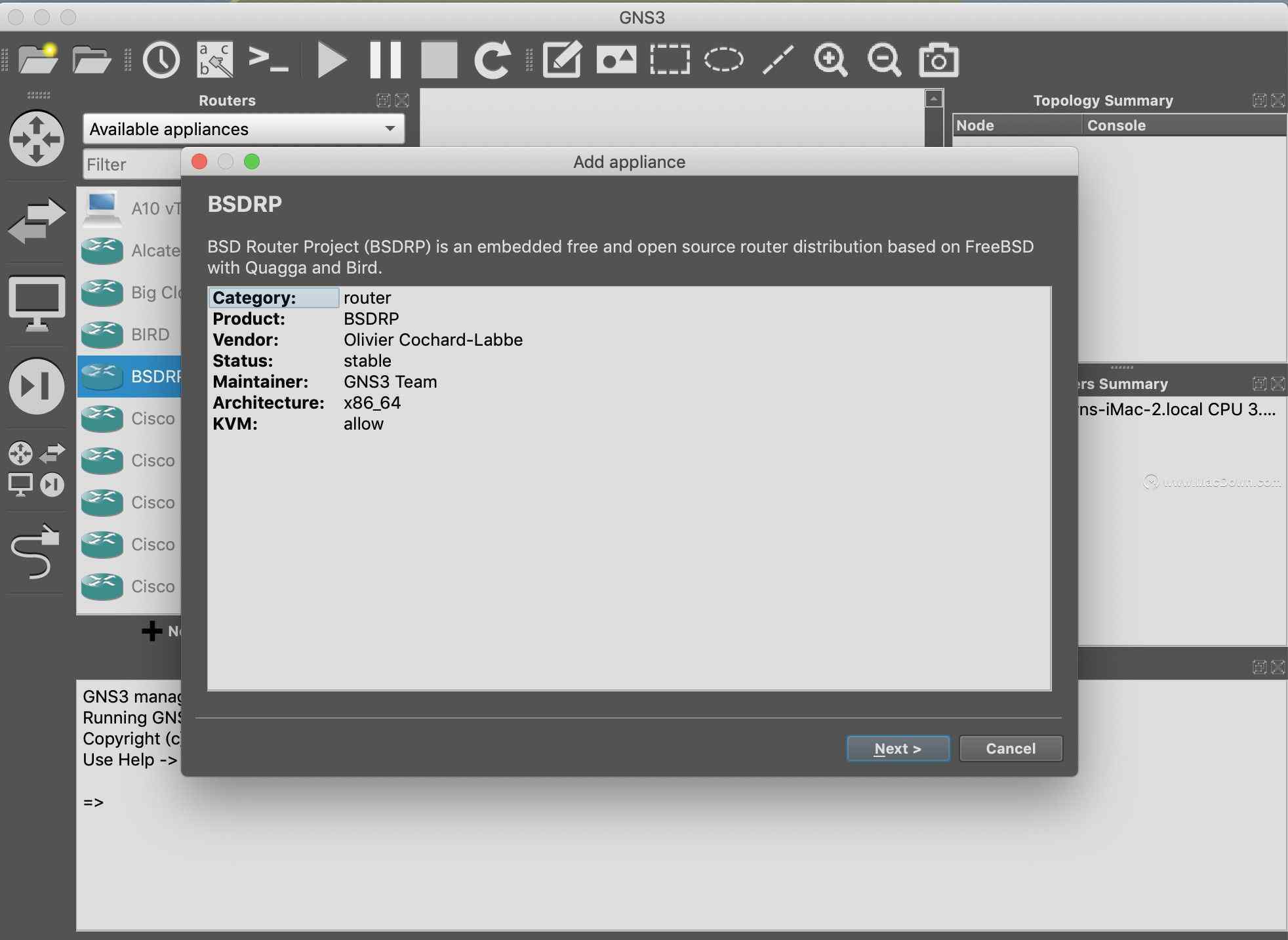Click the Open project folder icon
This screenshot has width=1288, height=940.
[x=91, y=60]
